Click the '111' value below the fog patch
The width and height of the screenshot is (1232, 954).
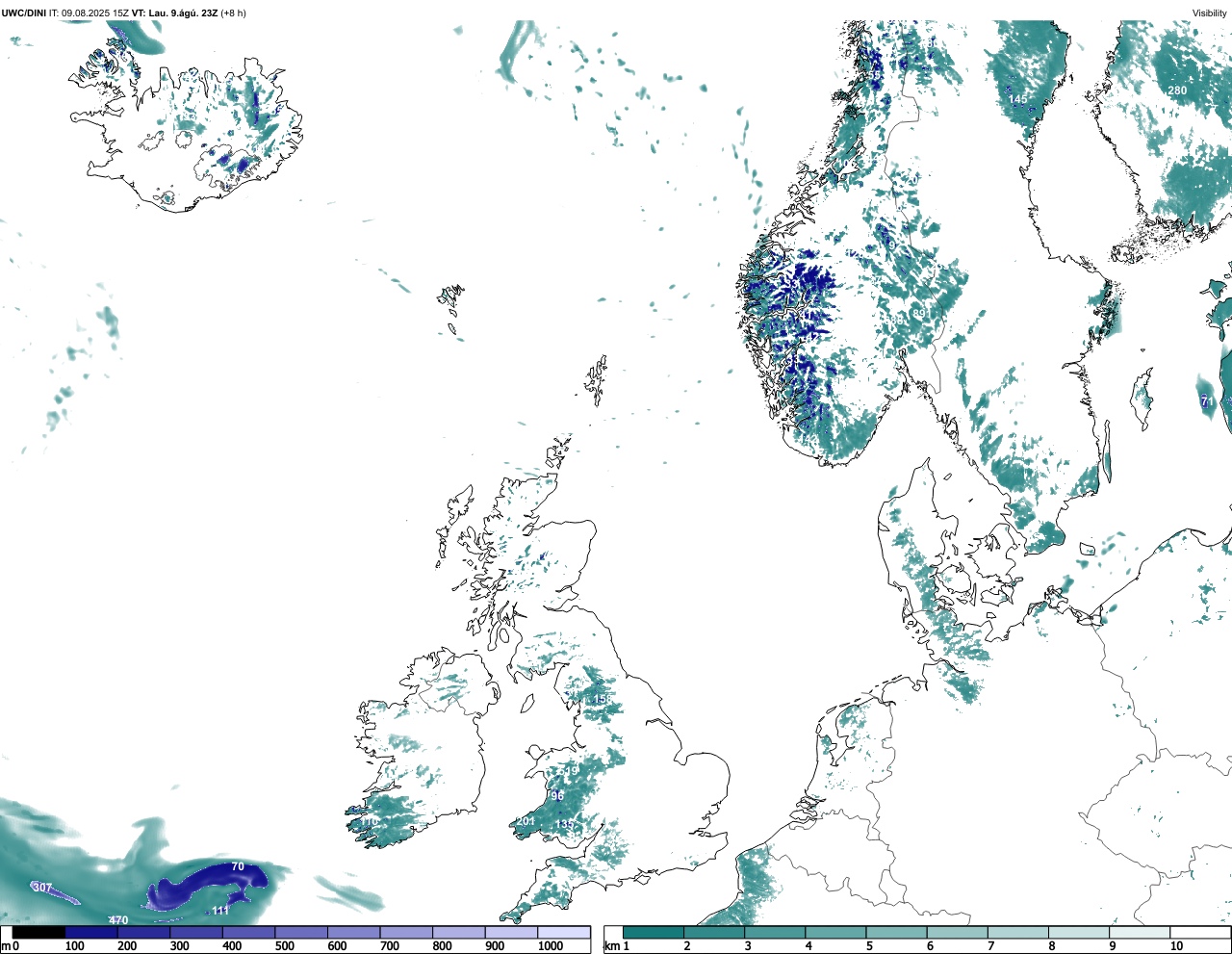220,910
